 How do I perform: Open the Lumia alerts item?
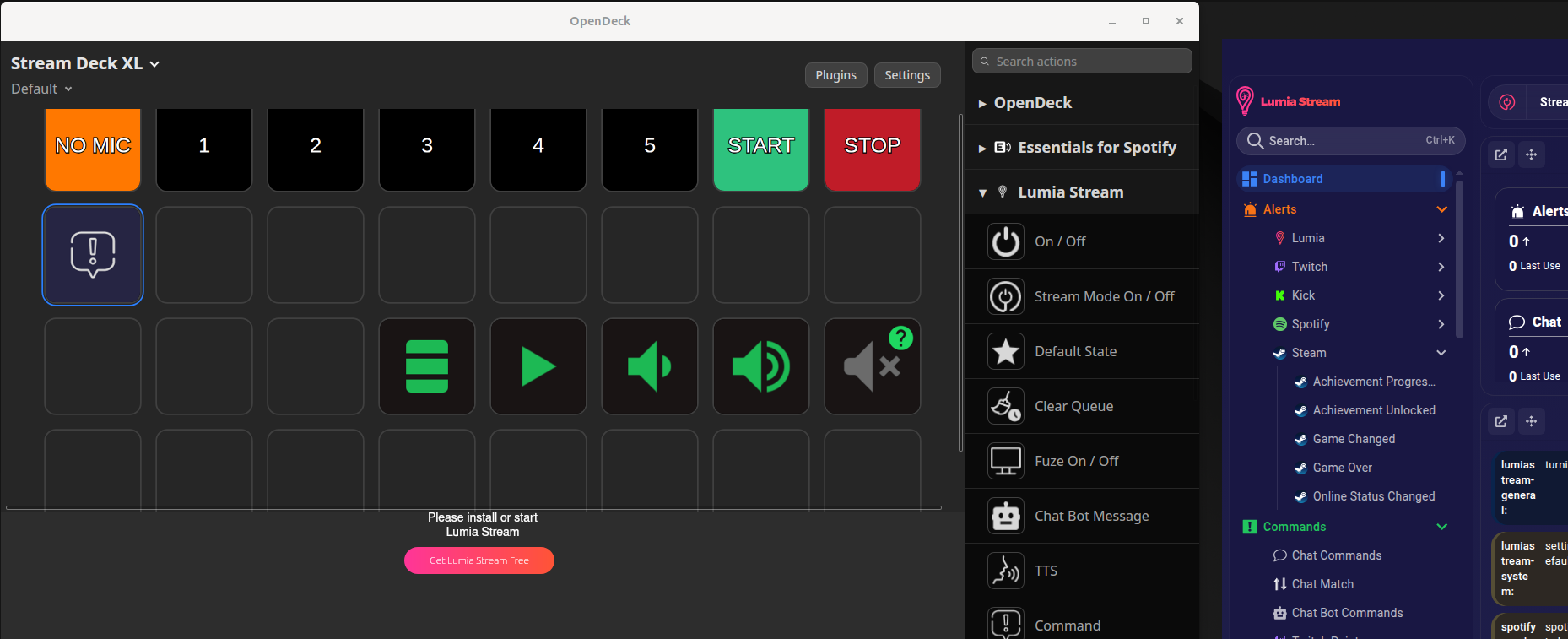coord(1308,238)
